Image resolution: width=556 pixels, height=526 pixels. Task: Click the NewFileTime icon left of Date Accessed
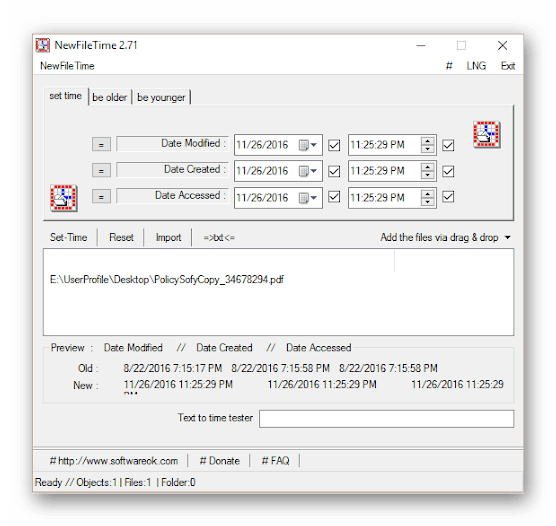[x=63, y=198]
